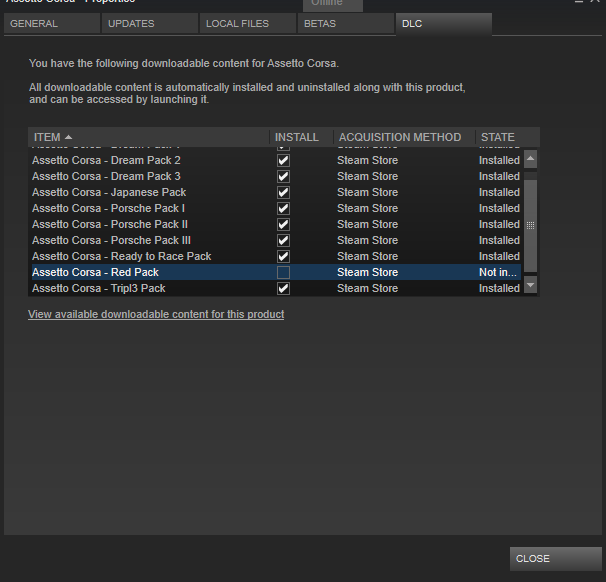Viewport: 606px width, 582px height.
Task: Toggle Porsche Pack II install checkbox
Action: [283, 225]
